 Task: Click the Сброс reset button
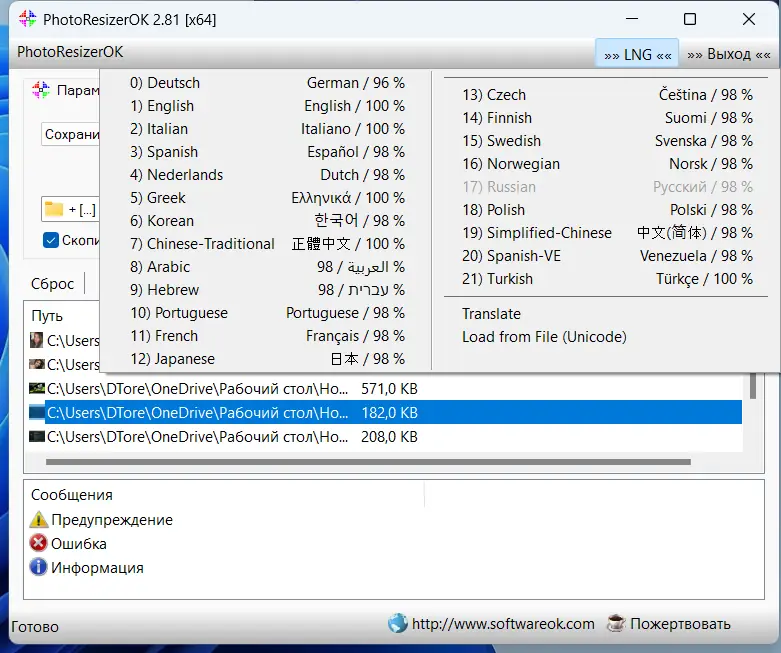click(52, 283)
